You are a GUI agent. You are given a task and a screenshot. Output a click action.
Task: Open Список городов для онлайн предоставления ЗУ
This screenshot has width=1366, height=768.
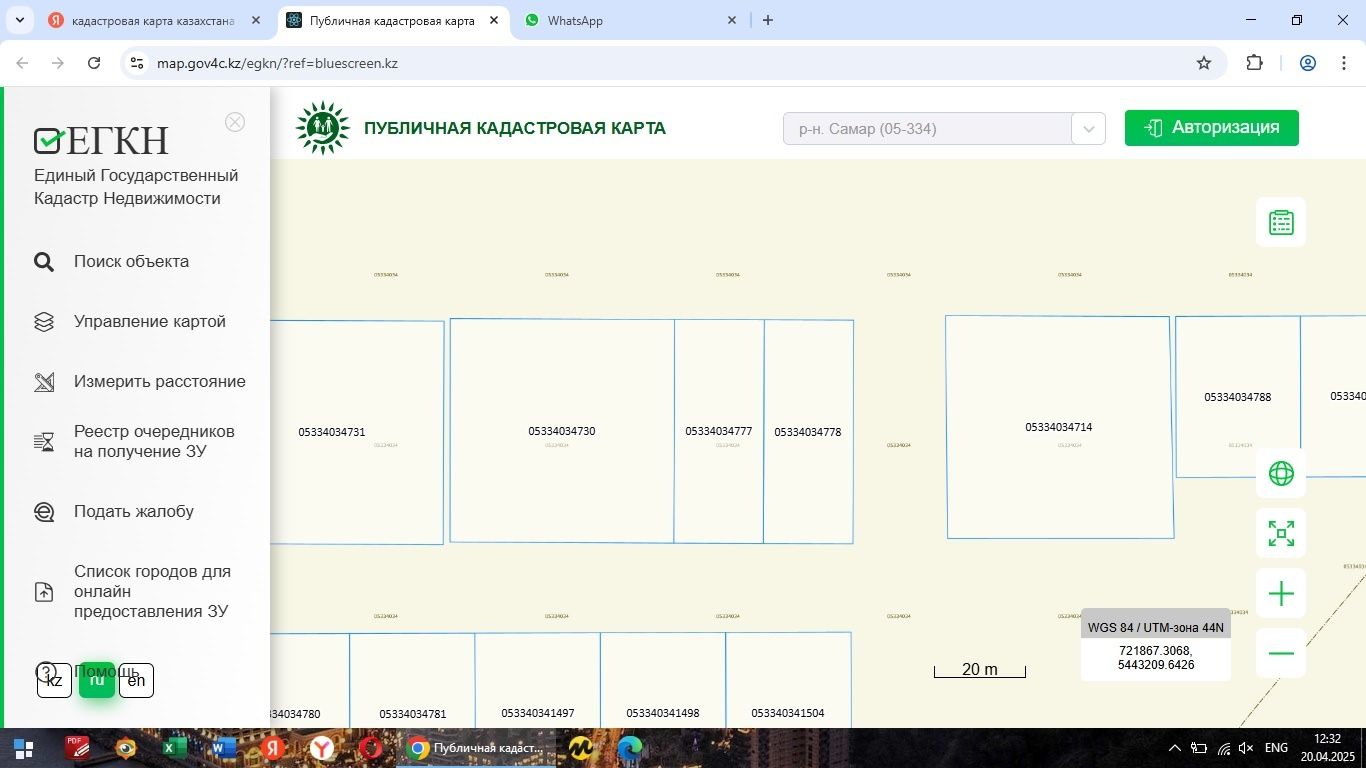(x=152, y=591)
